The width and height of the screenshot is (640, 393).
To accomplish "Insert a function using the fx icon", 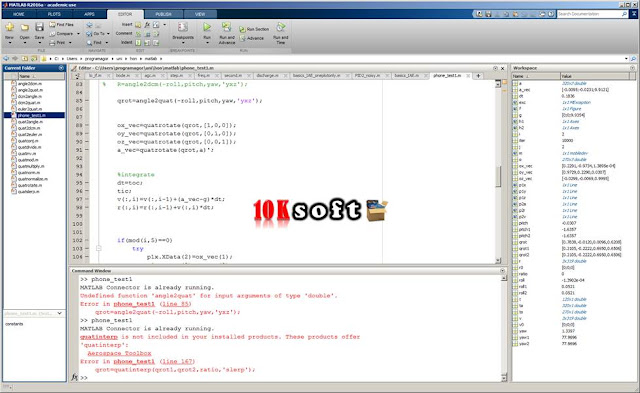I will [147, 25].
